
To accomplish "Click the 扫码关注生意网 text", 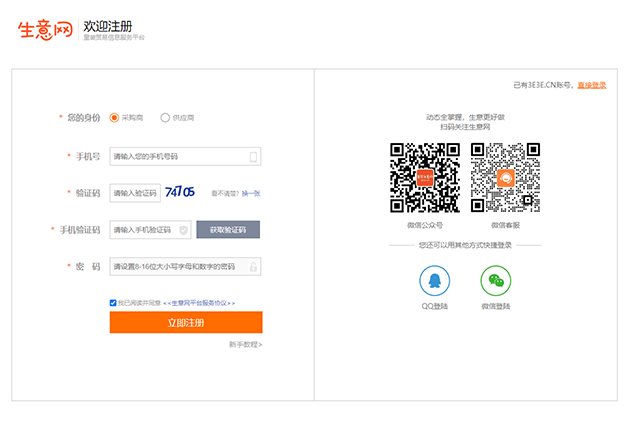I will [x=465, y=127].
